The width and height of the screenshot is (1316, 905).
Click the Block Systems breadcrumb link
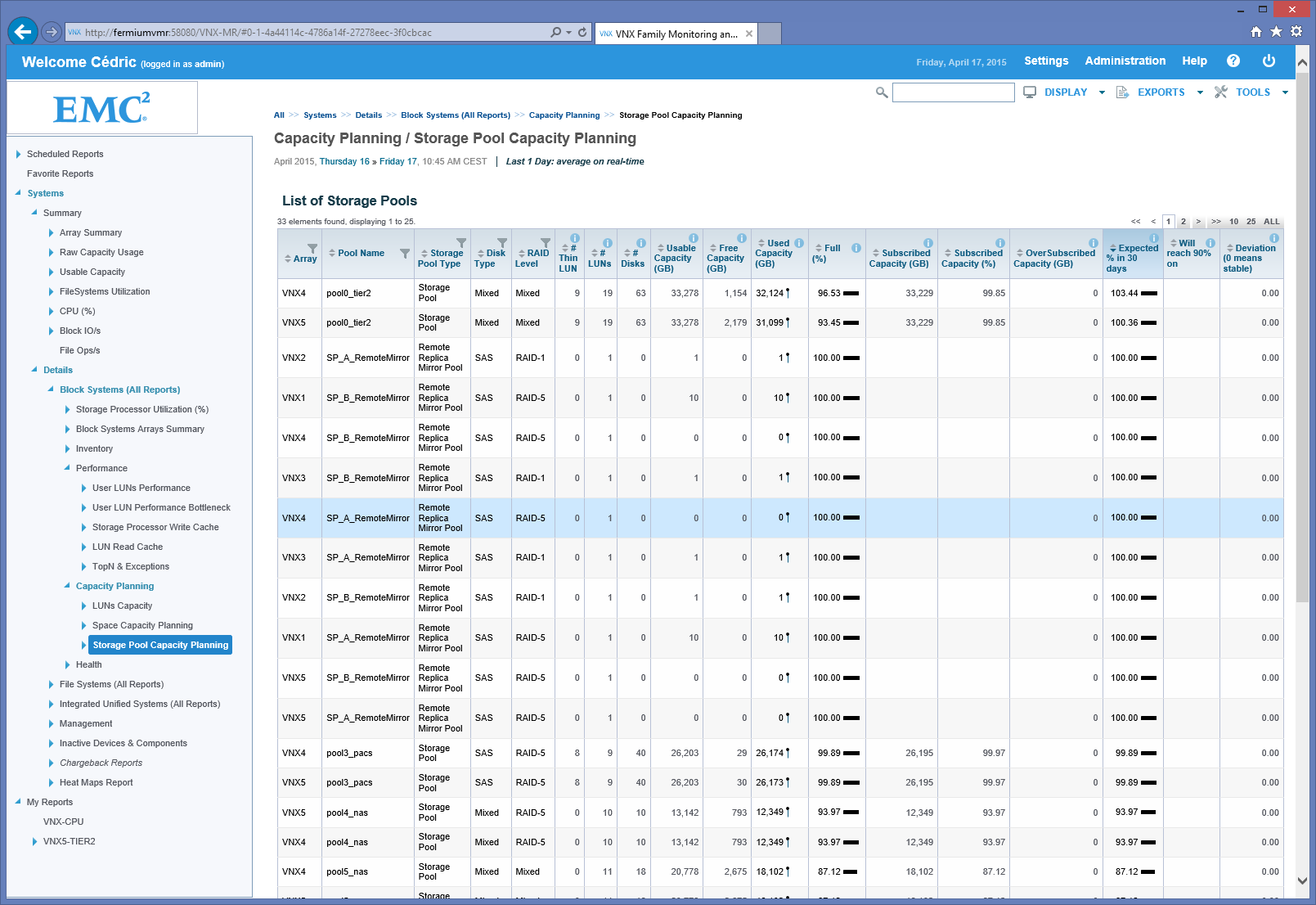(x=455, y=115)
